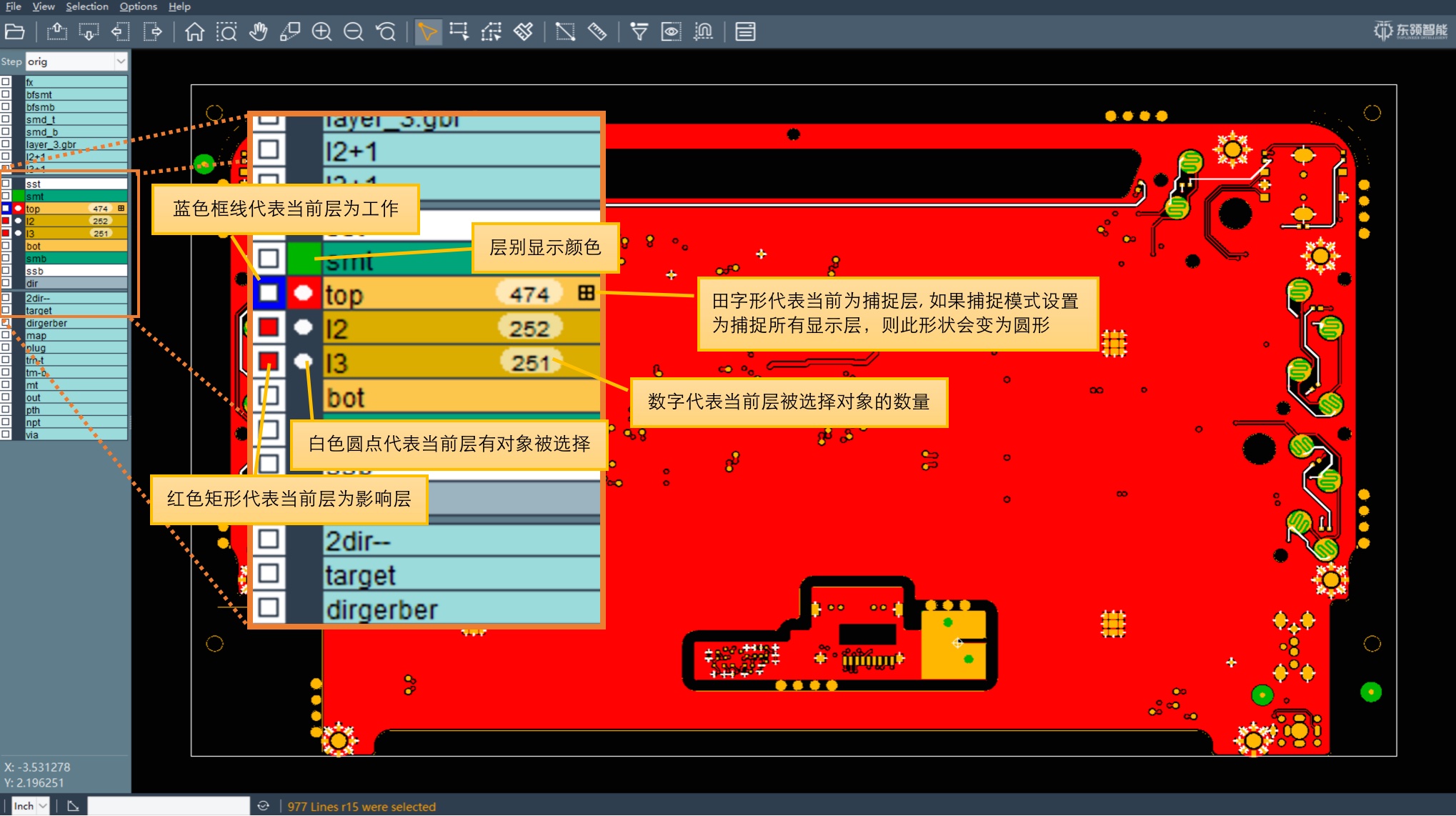Open the Options menu
This screenshot has width=1456, height=816.
click(x=137, y=6)
